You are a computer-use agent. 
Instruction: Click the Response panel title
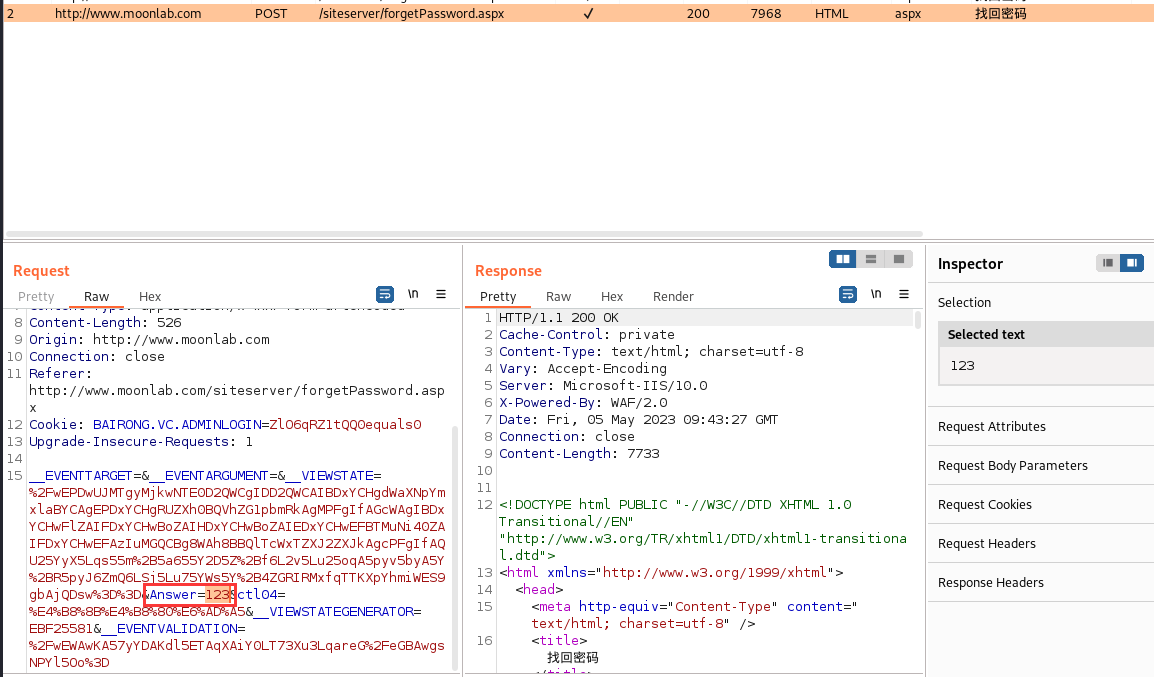(x=508, y=270)
